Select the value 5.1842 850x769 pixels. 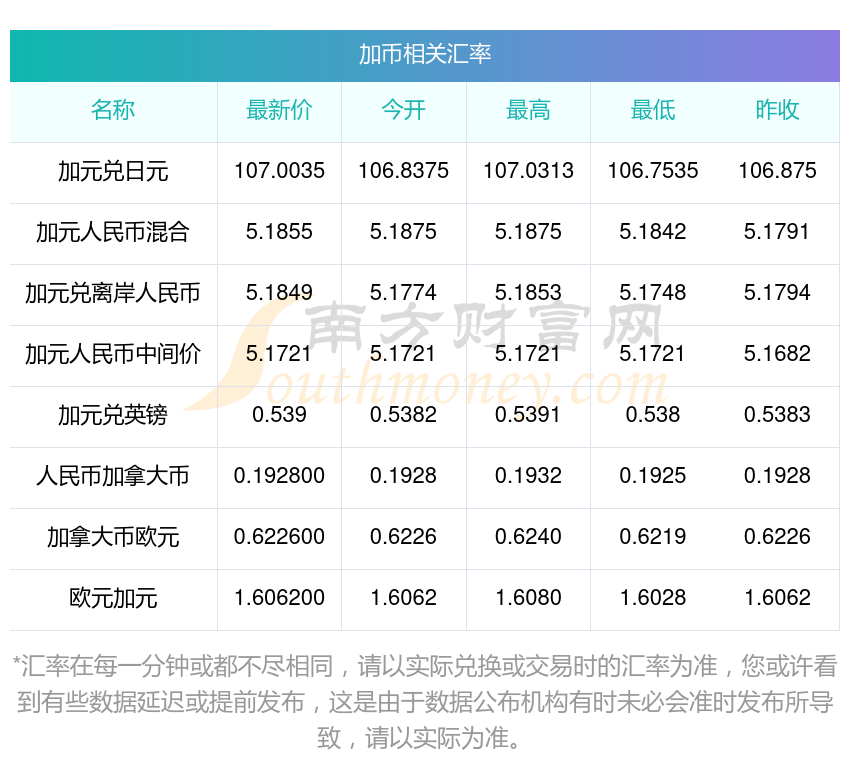point(653,232)
